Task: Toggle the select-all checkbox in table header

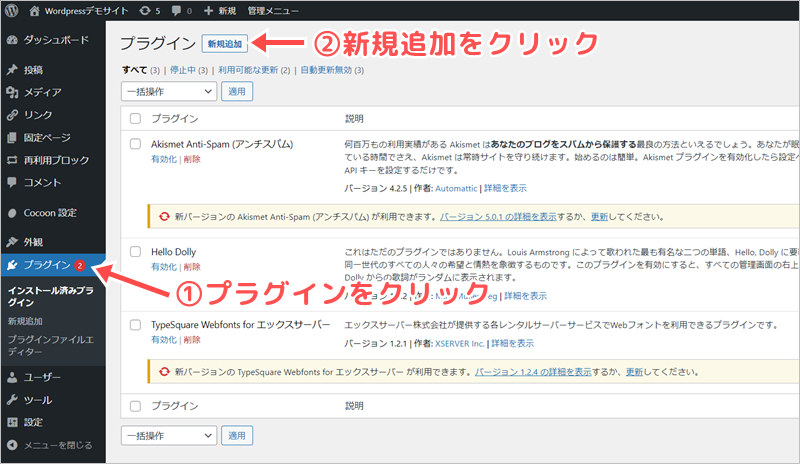Action: [136, 118]
